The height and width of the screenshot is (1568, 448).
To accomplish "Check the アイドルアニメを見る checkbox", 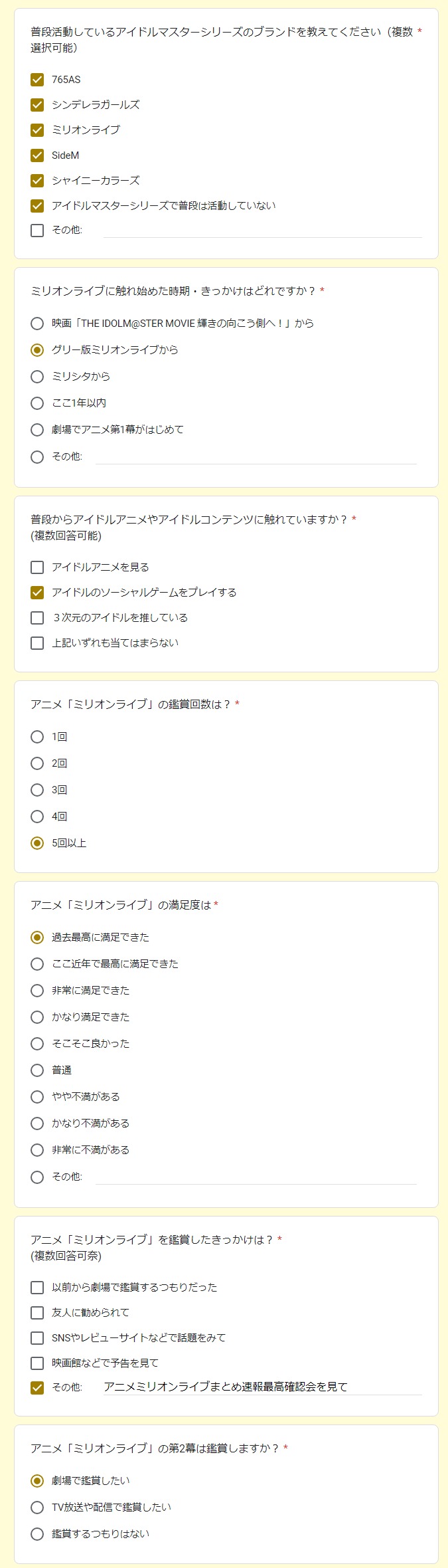I will pos(37,567).
